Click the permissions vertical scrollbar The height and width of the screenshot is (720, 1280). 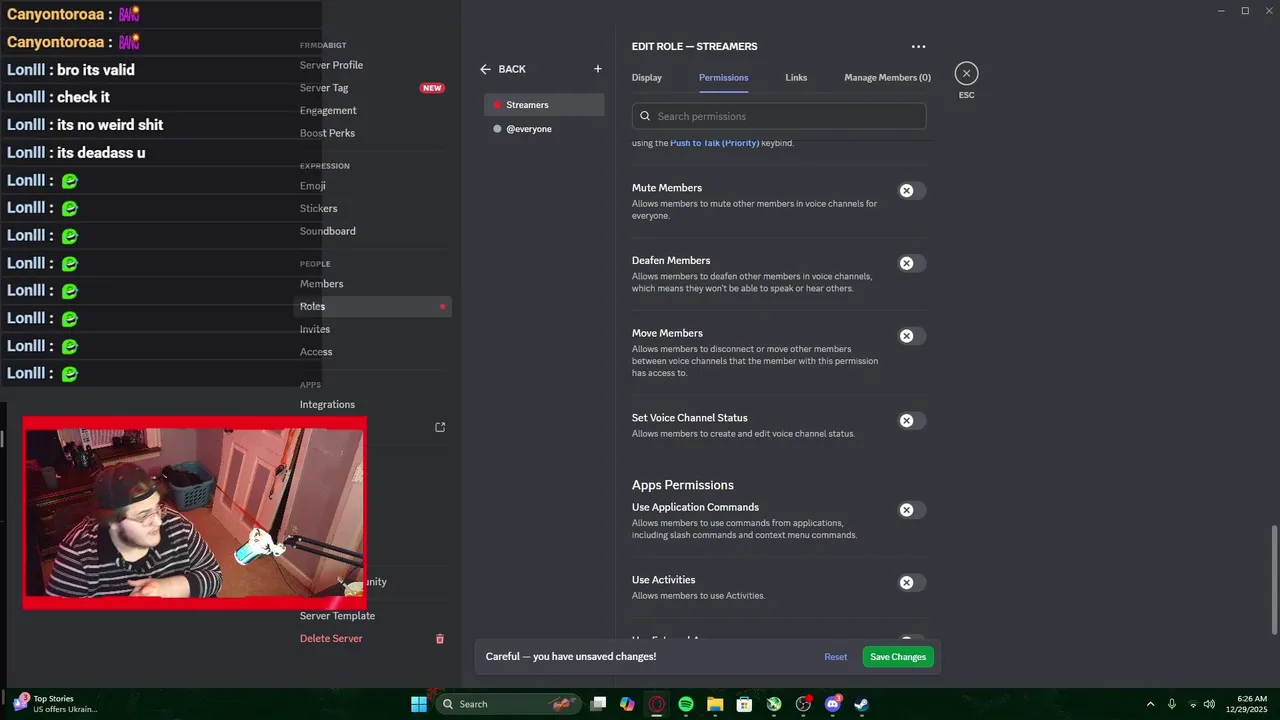(1274, 578)
